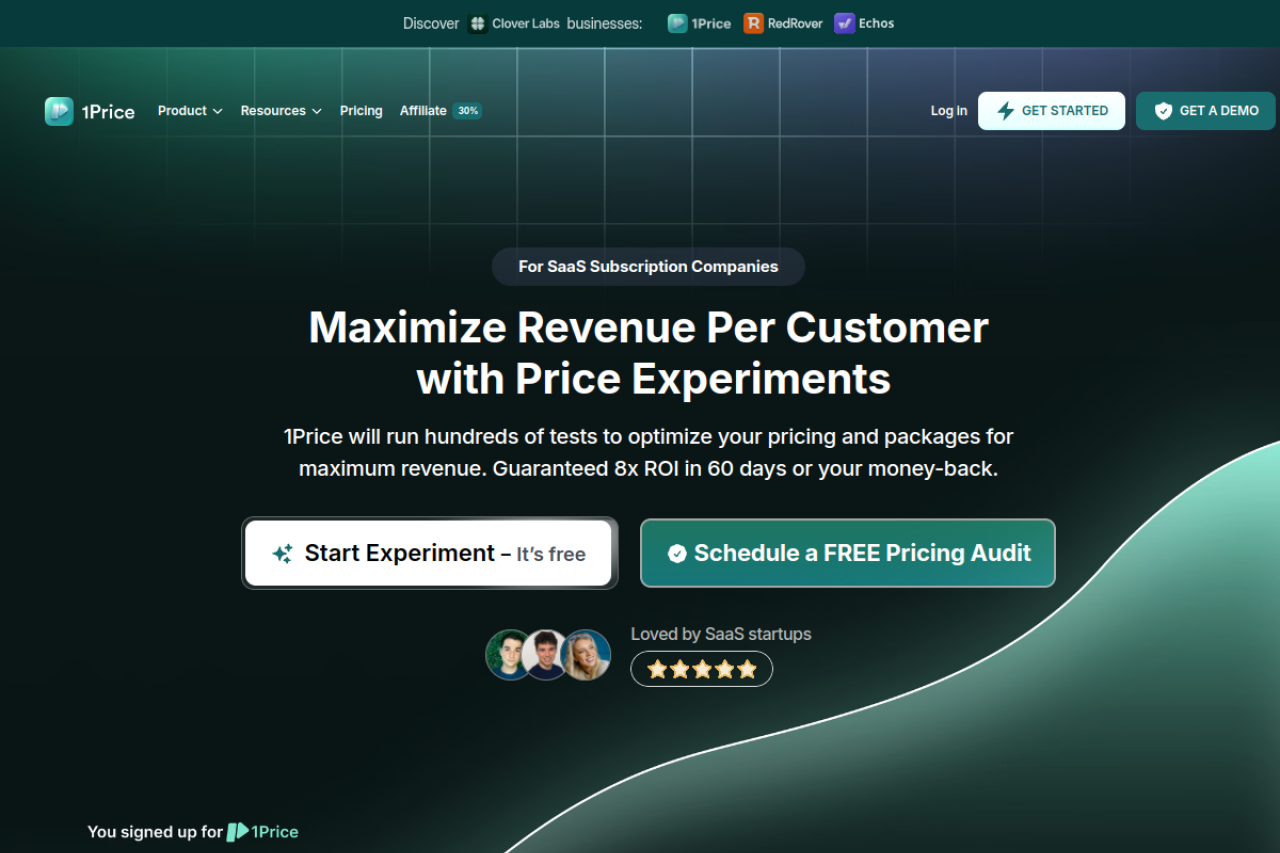This screenshot has width=1280, height=853.
Task: Click the Log in link
Action: click(x=948, y=111)
